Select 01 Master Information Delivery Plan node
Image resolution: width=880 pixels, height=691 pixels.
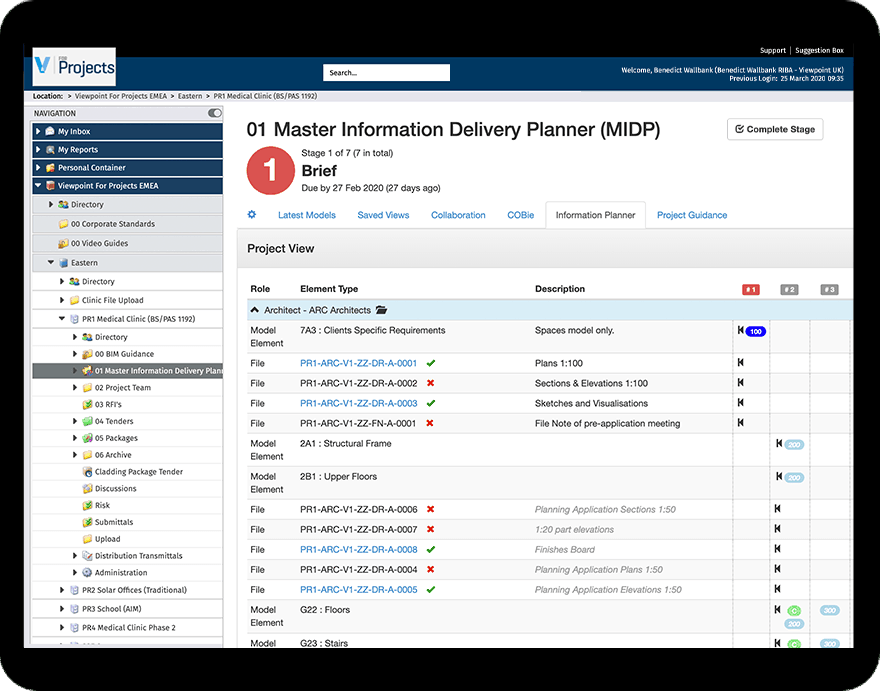127,370
